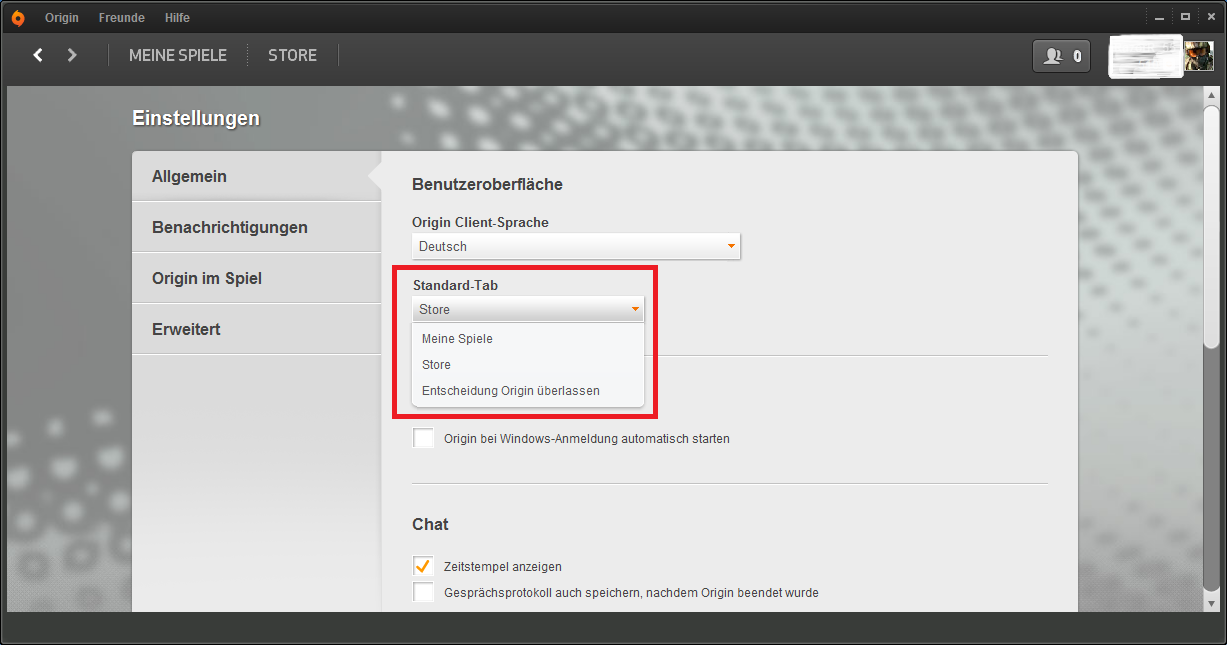Viewport: 1227px width, 645px height.
Task: Click the scrollbar up arrow
Action: point(1211,94)
